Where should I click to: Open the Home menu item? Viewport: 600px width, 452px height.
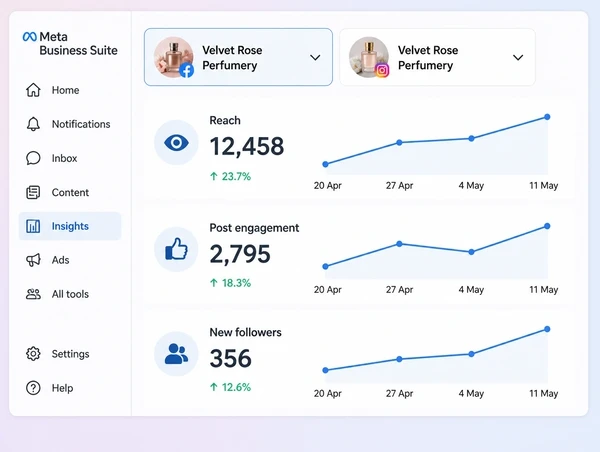point(70,90)
